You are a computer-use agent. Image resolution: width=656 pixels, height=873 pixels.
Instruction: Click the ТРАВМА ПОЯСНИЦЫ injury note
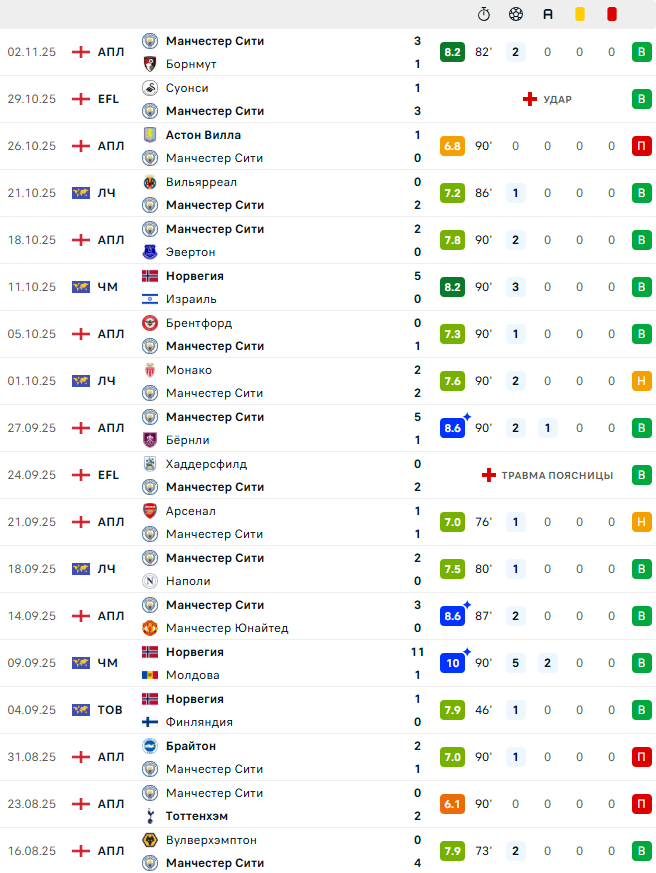coord(557,475)
